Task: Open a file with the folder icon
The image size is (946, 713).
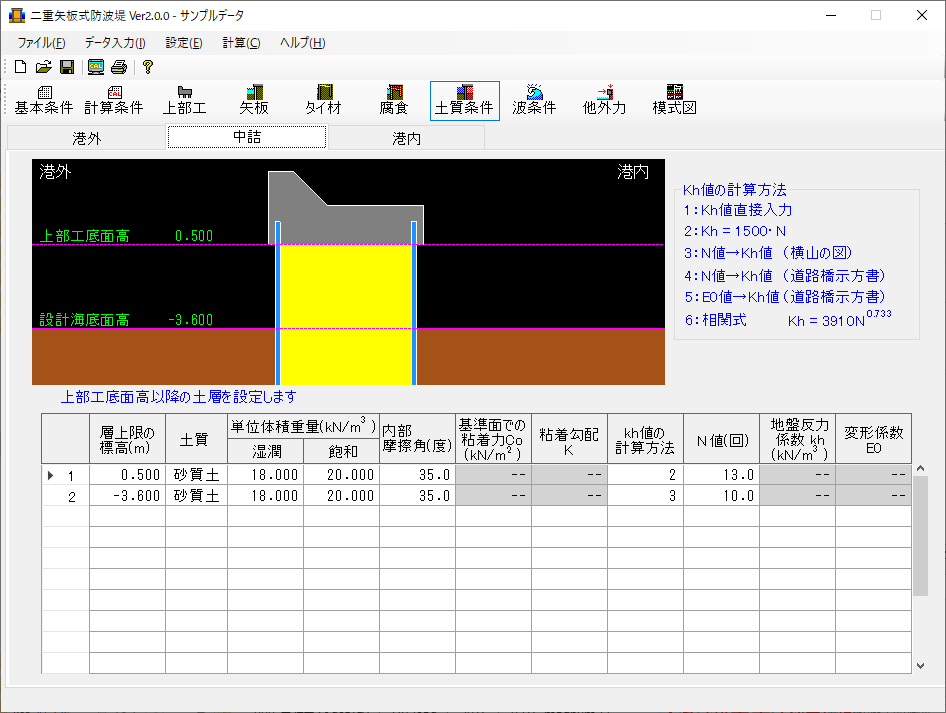Action: click(43, 67)
